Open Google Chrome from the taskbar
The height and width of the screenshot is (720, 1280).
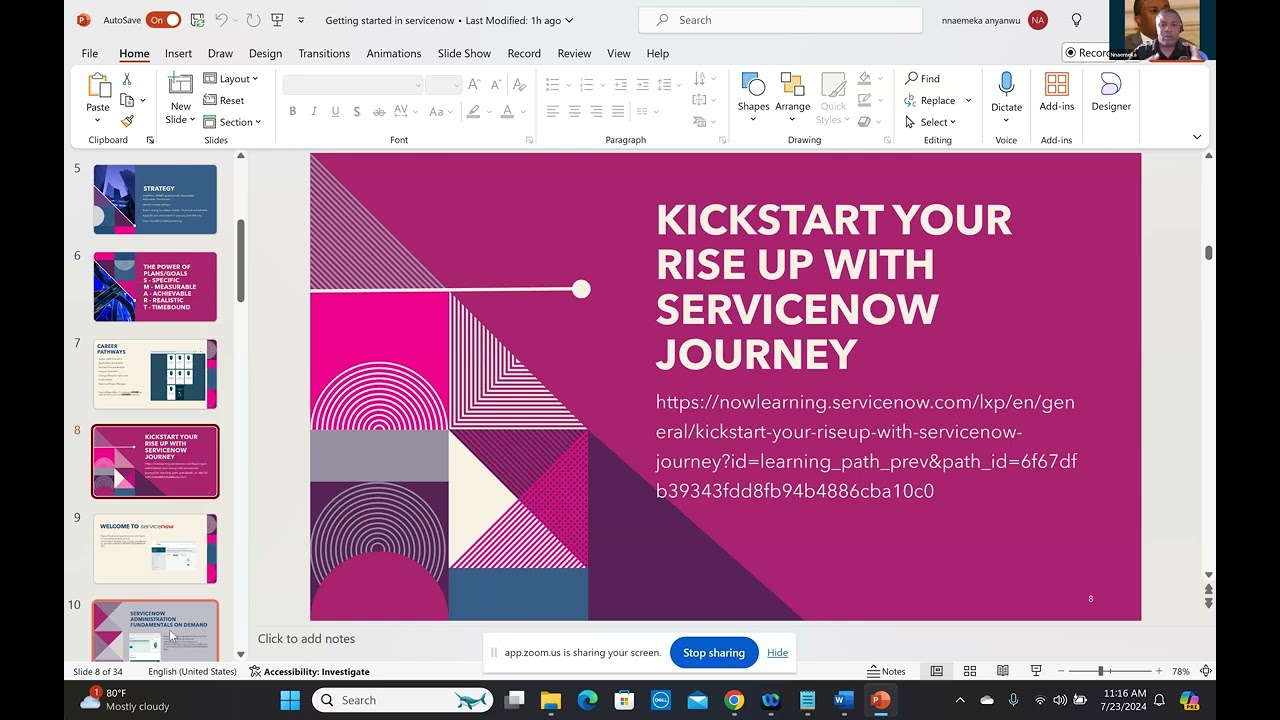pyautogui.click(x=734, y=700)
